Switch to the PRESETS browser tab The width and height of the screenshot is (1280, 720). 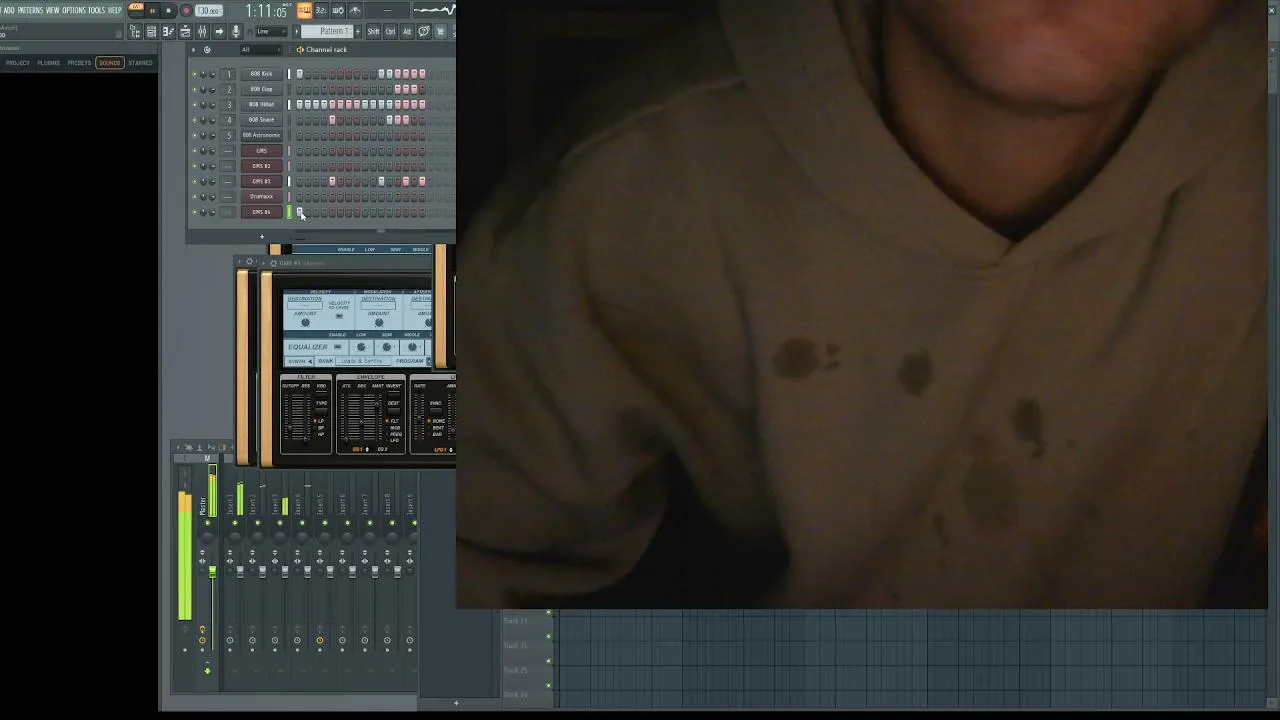click(79, 63)
